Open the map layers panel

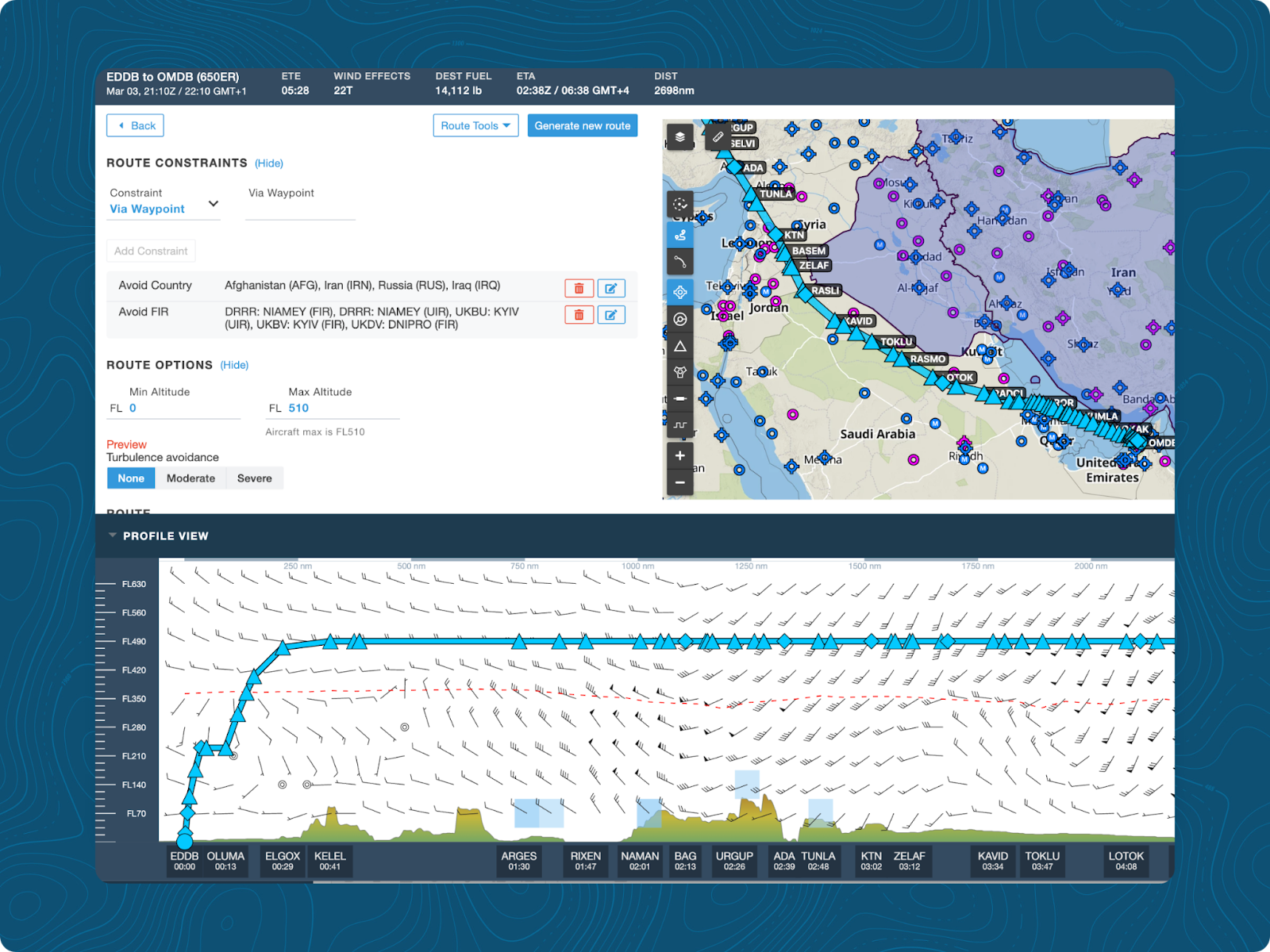coord(680,136)
